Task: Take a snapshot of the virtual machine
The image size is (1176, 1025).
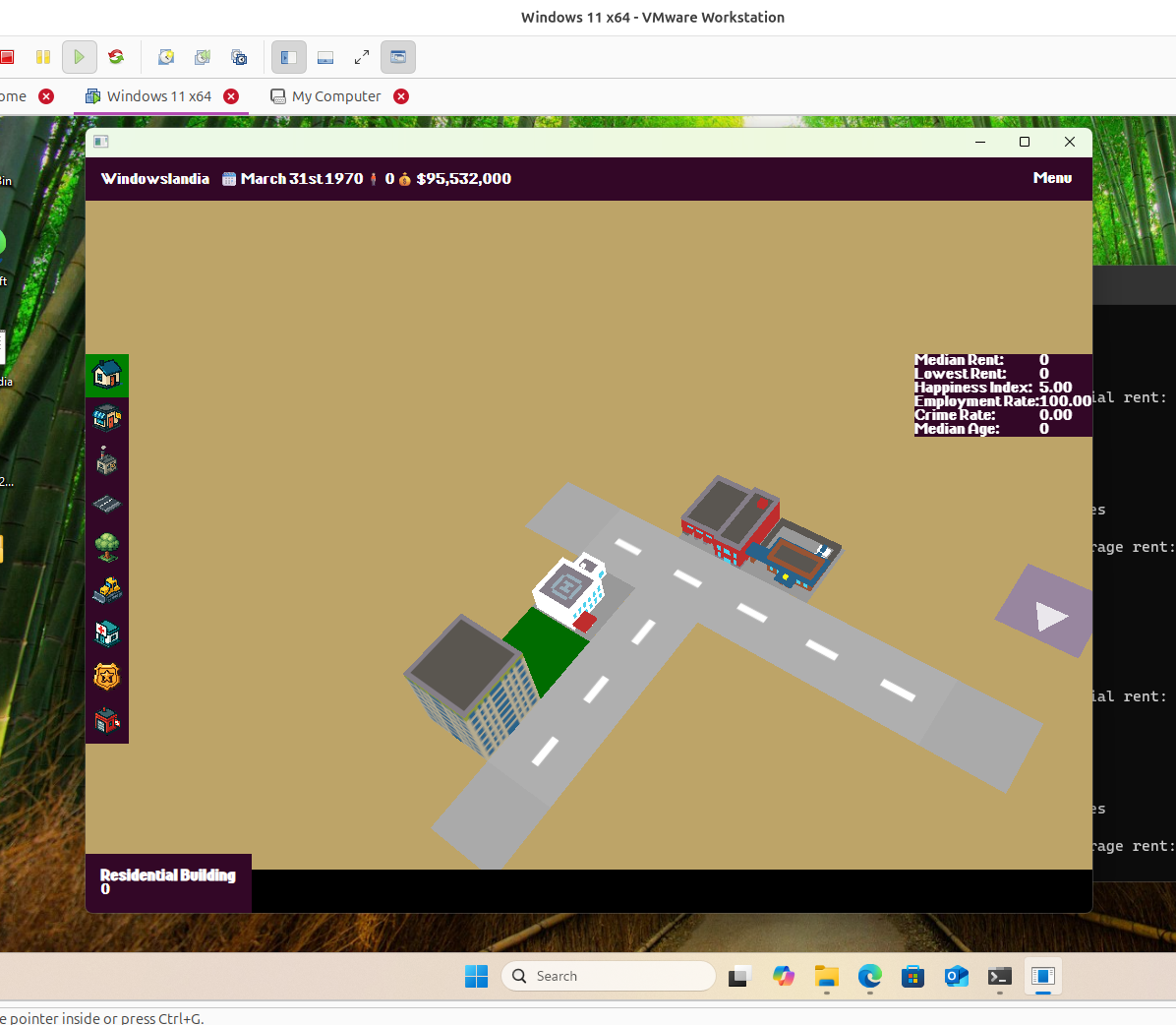Action: (166, 57)
